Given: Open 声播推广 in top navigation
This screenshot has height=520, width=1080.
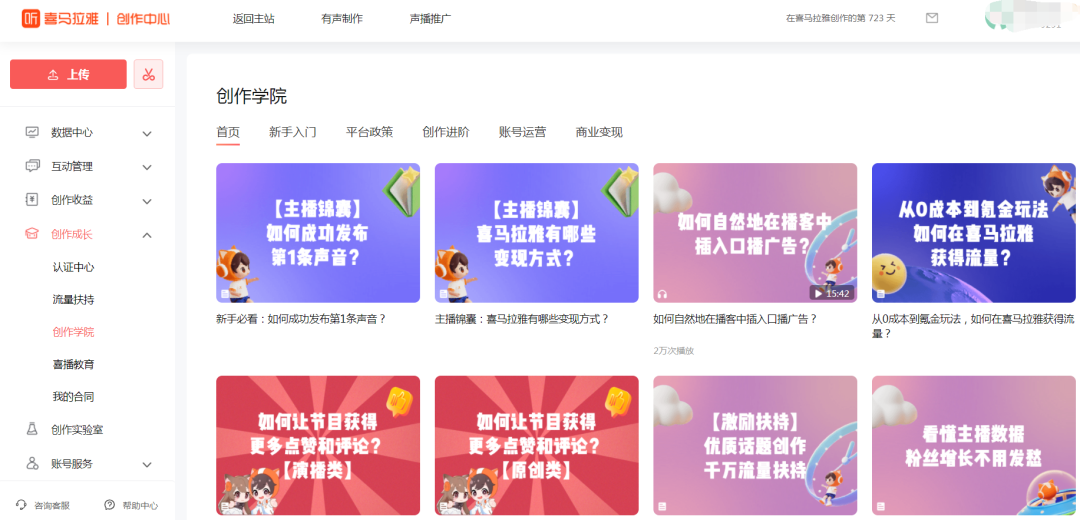Looking at the screenshot, I should (430, 19).
